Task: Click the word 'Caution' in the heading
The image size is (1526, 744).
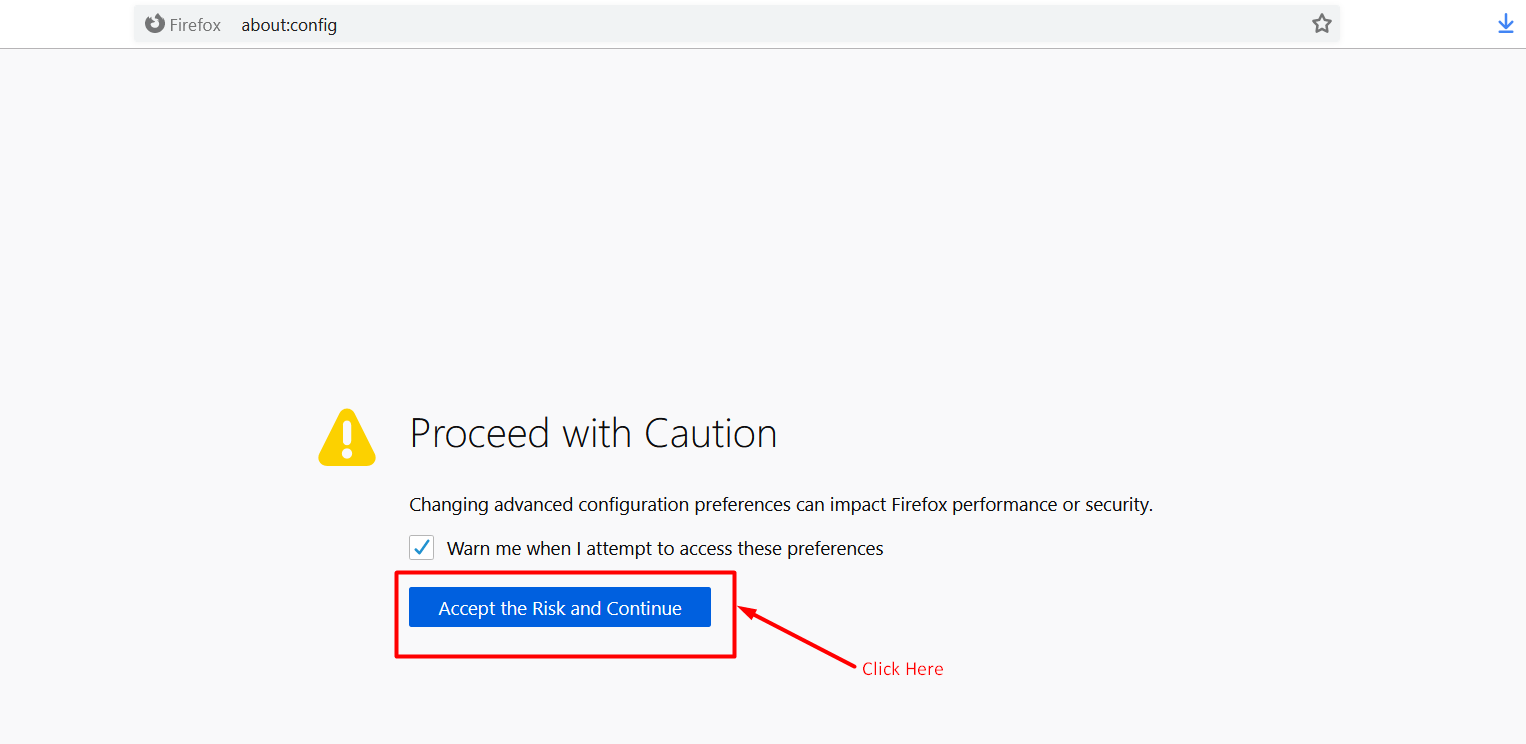Action: pyautogui.click(x=711, y=434)
